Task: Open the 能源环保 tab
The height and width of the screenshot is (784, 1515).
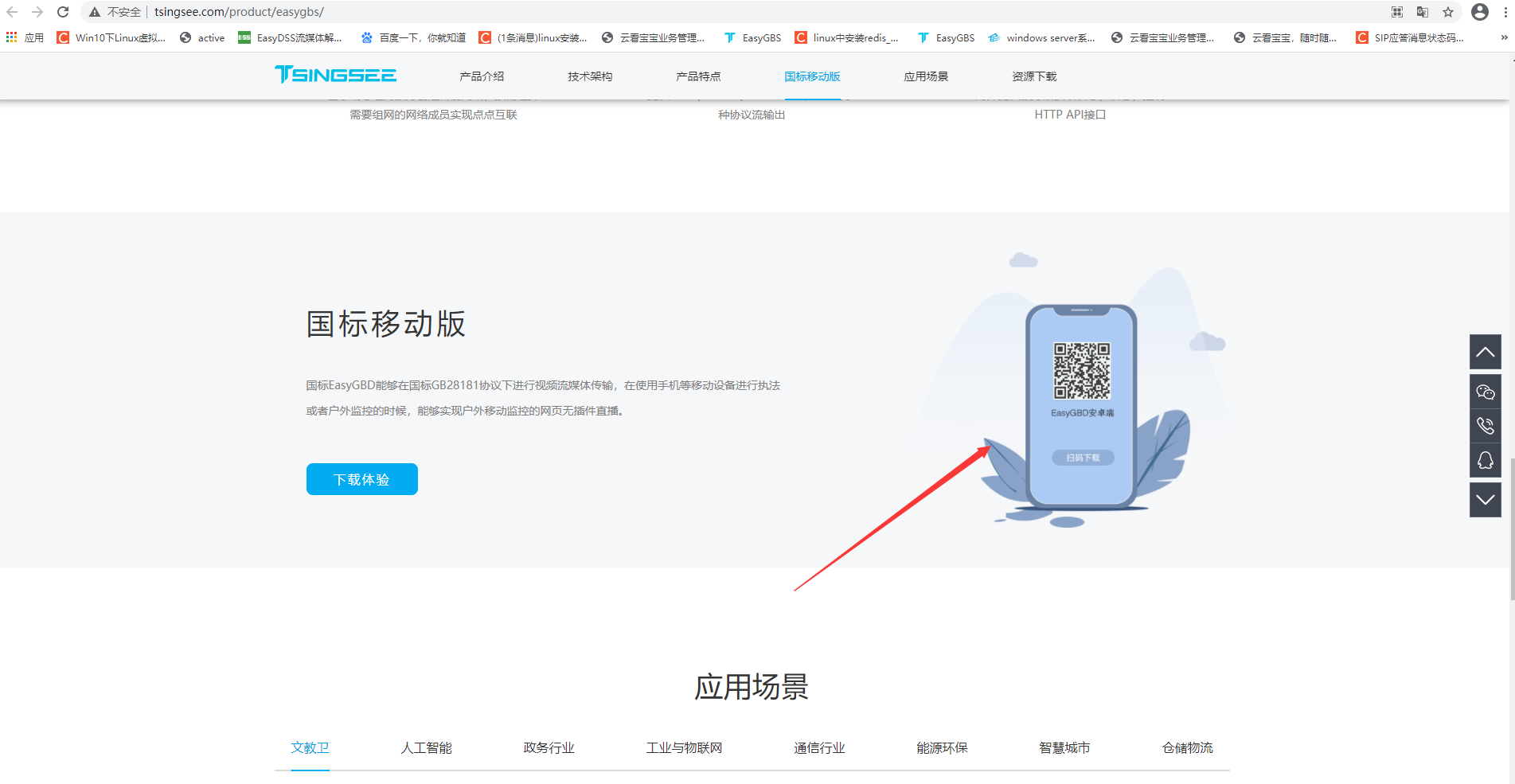Action: pyautogui.click(x=942, y=747)
